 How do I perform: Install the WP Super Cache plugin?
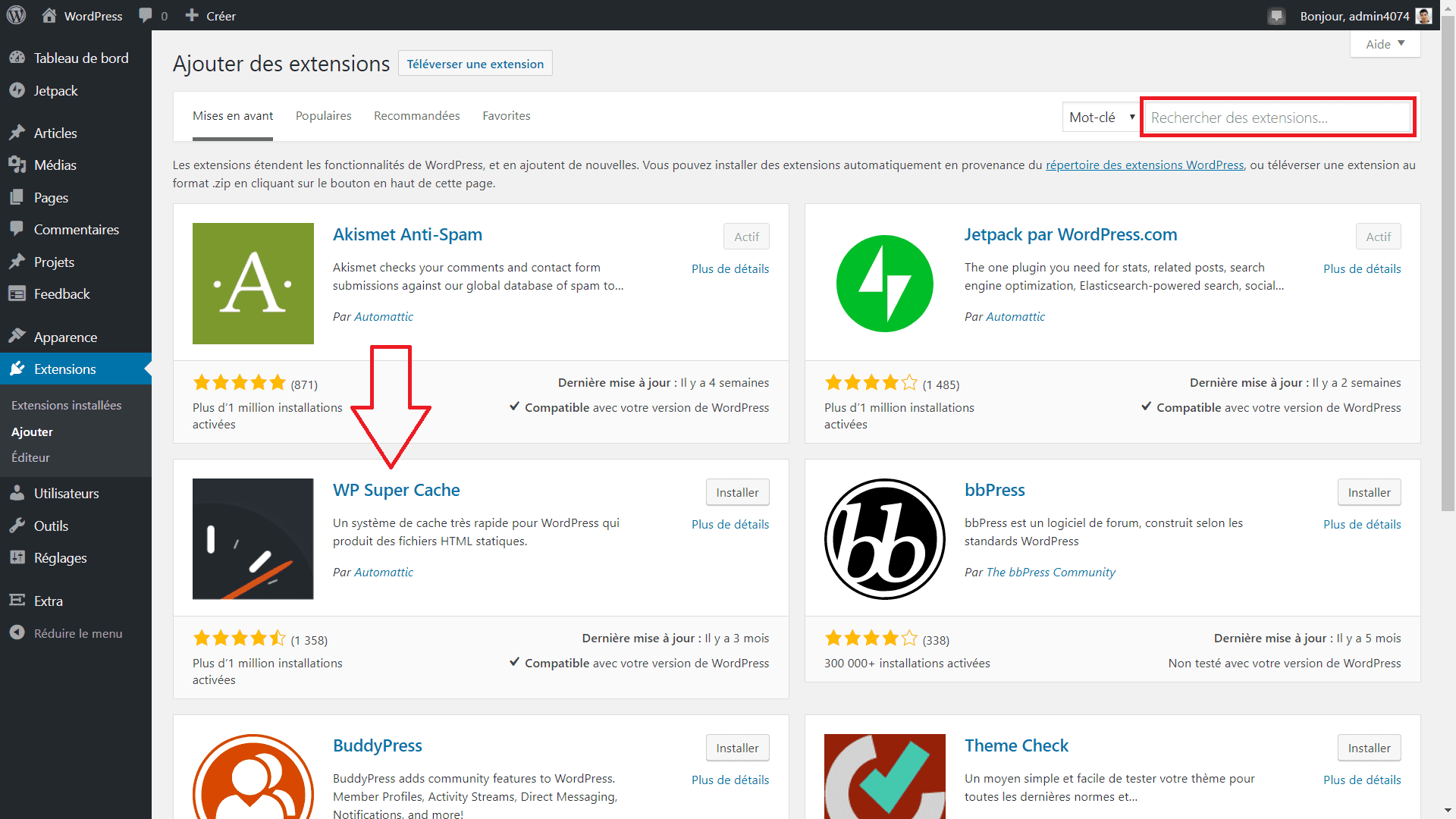pyautogui.click(x=738, y=492)
